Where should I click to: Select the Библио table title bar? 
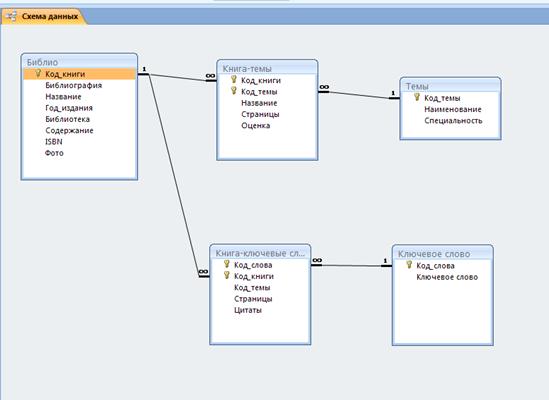(x=79, y=62)
